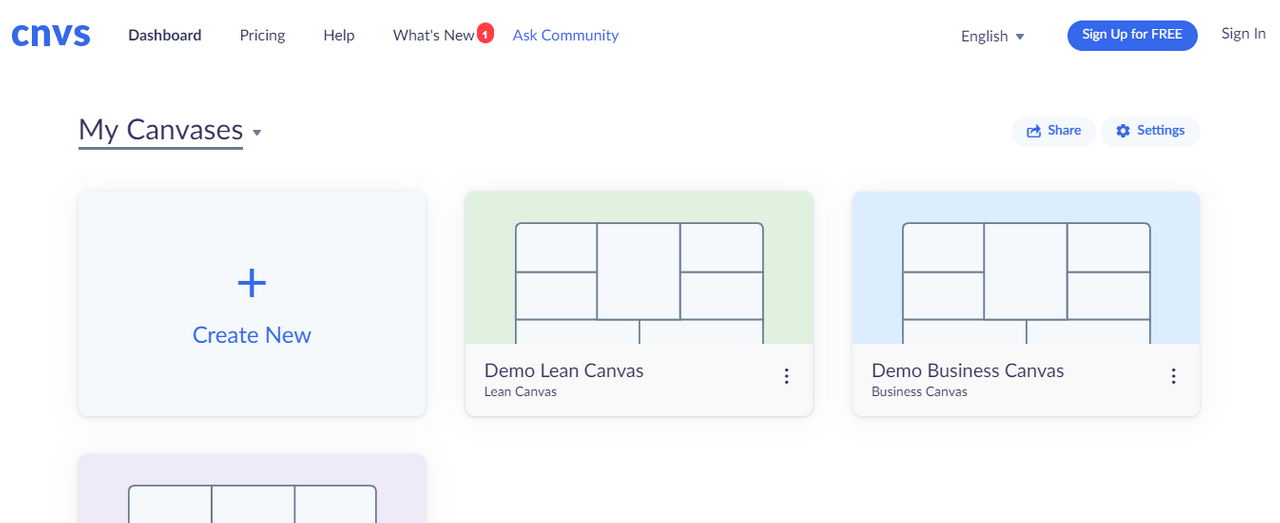The height and width of the screenshot is (523, 1280).
Task: Click the My Canvases heading
Action: coord(161,130)
